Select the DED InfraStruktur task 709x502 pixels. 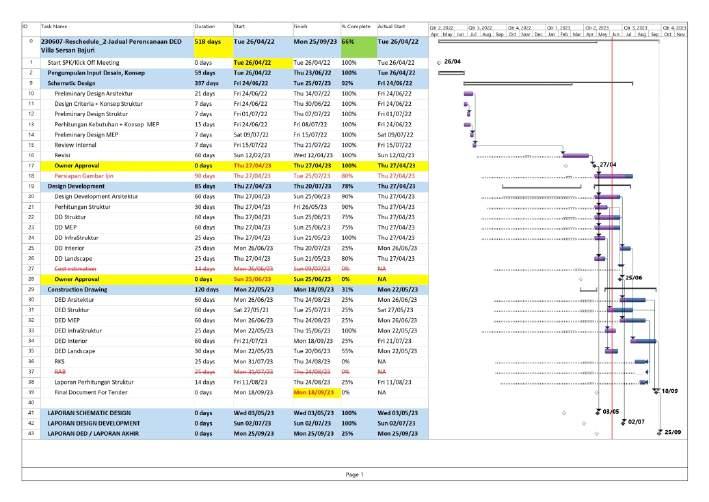pos(78,331)
